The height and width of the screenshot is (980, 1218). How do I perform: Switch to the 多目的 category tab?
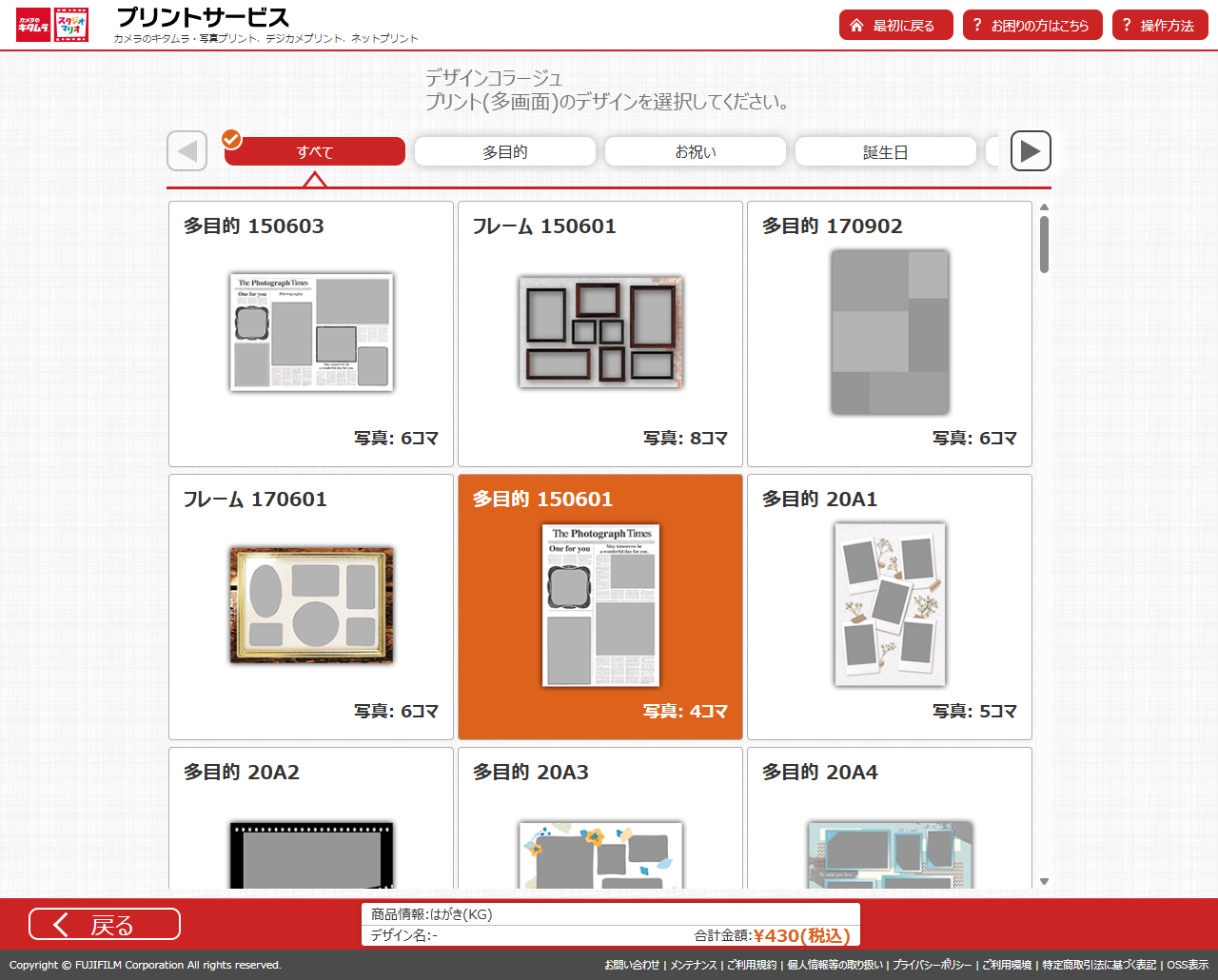click(x=505, y=152)
